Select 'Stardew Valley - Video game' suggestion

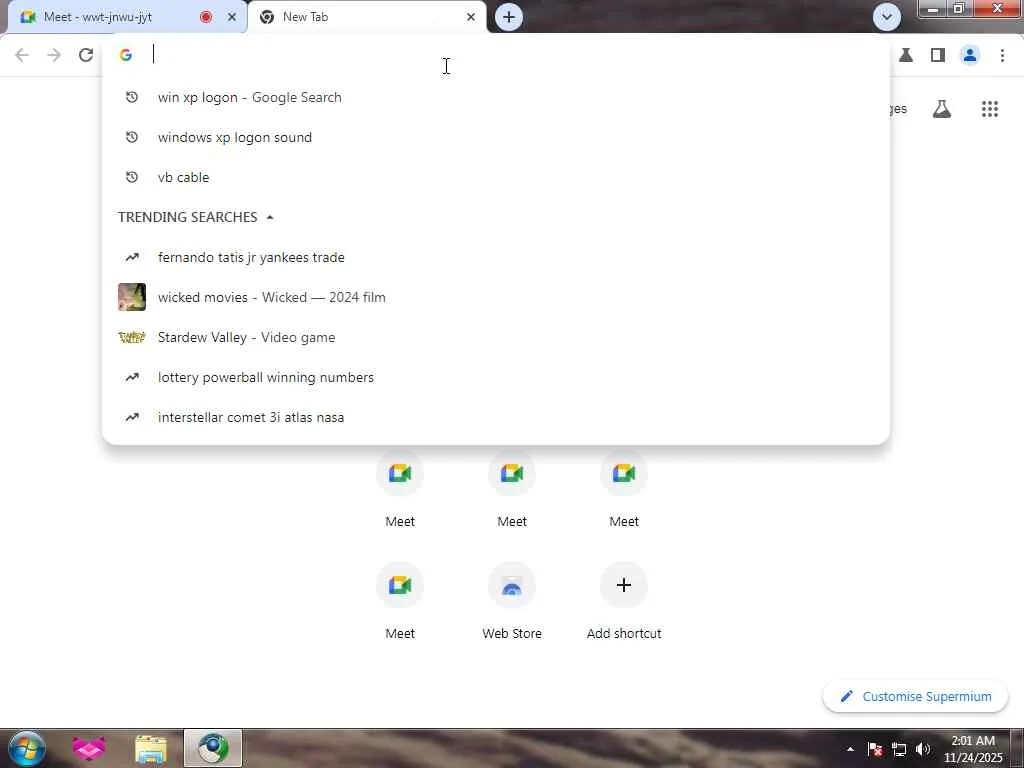click(496, 337)
